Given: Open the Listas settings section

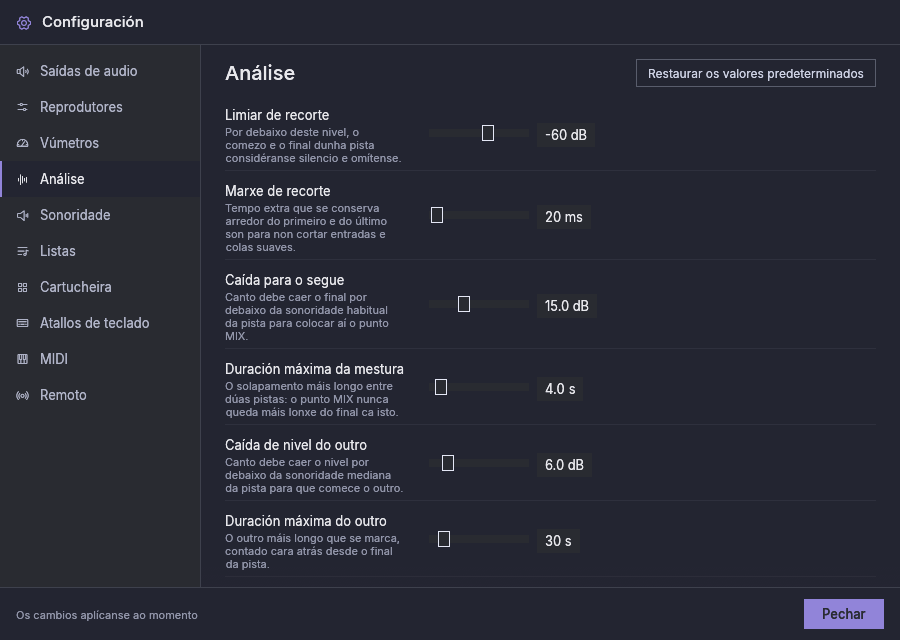Looking at the screenshot, I should coord(100,251).
